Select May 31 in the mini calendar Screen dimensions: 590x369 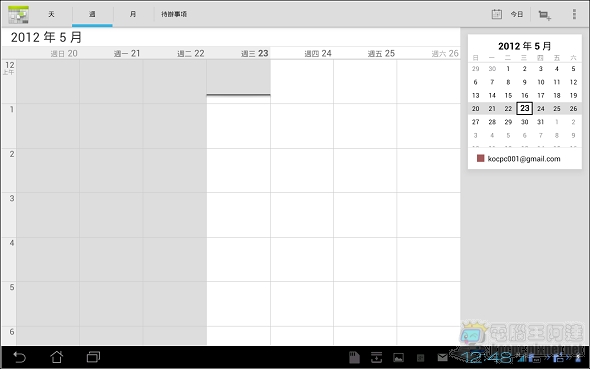(x=540, y=122)
